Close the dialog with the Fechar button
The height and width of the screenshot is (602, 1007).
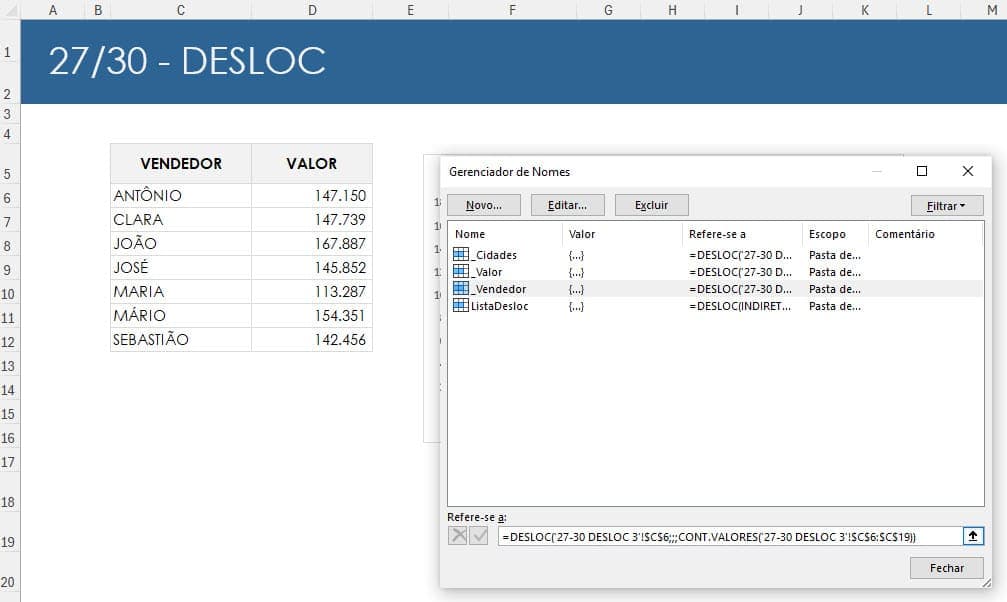pyautogui.click(x=946, y=568)
